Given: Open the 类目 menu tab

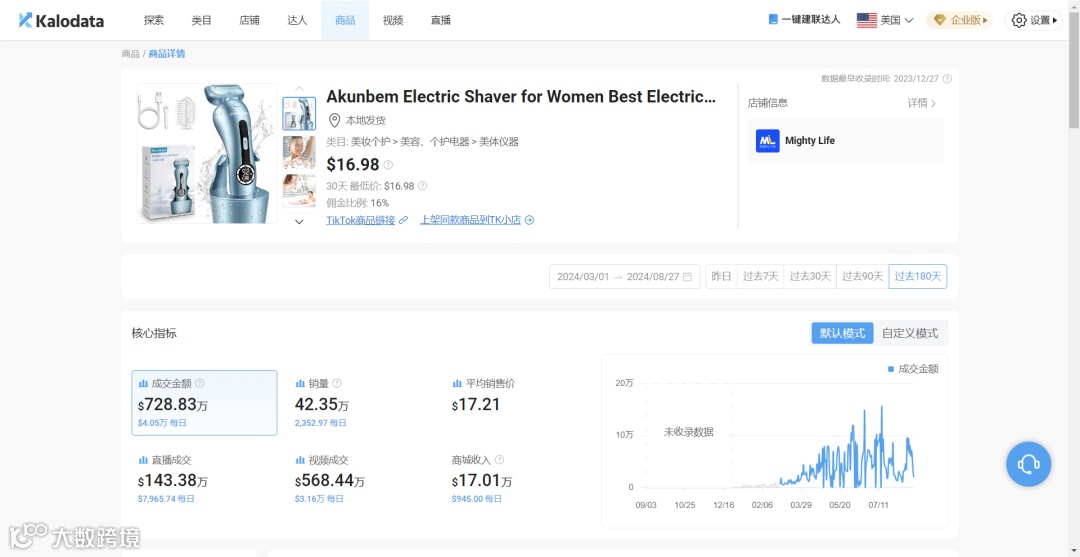Looking at the screenshot, I should pyautogui.click(x=201, y=20).
